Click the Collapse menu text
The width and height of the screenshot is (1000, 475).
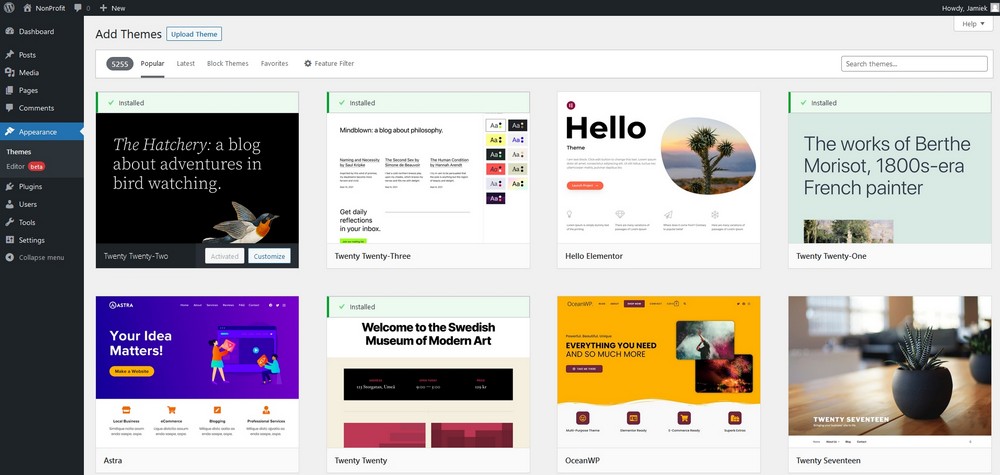41,258
